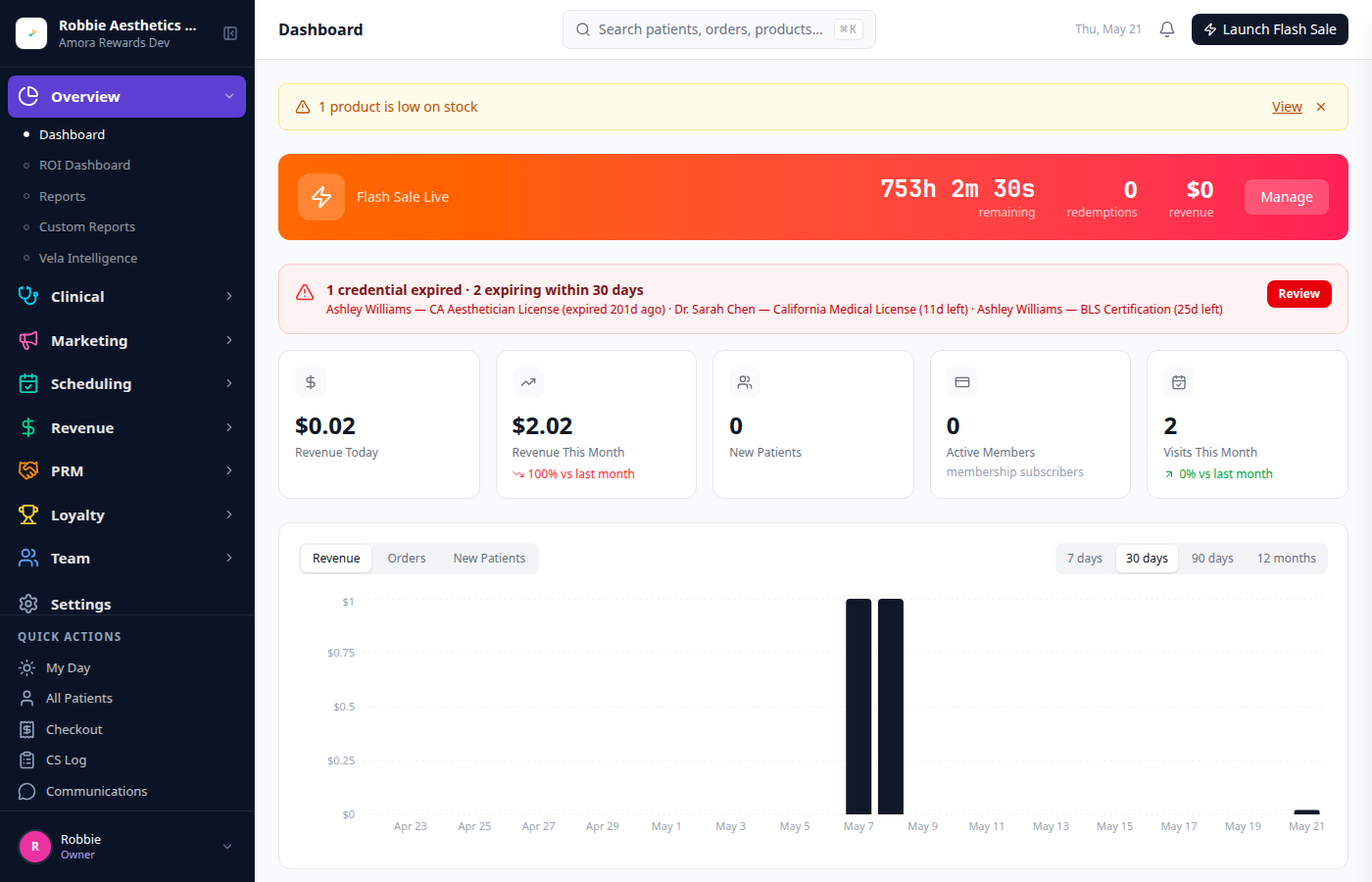The image size is (1372, 882).
Task: Click the Visits This Month card
Action: [x=1248, y=424]
